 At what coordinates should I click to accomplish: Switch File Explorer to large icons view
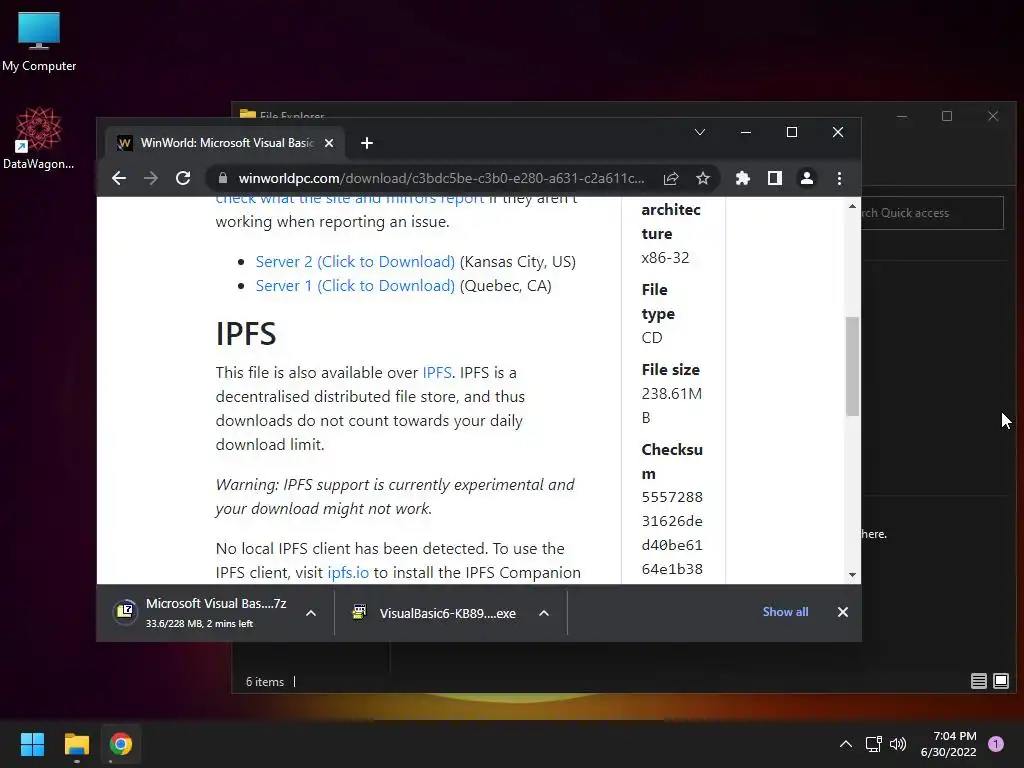(x=1001, y=682)
